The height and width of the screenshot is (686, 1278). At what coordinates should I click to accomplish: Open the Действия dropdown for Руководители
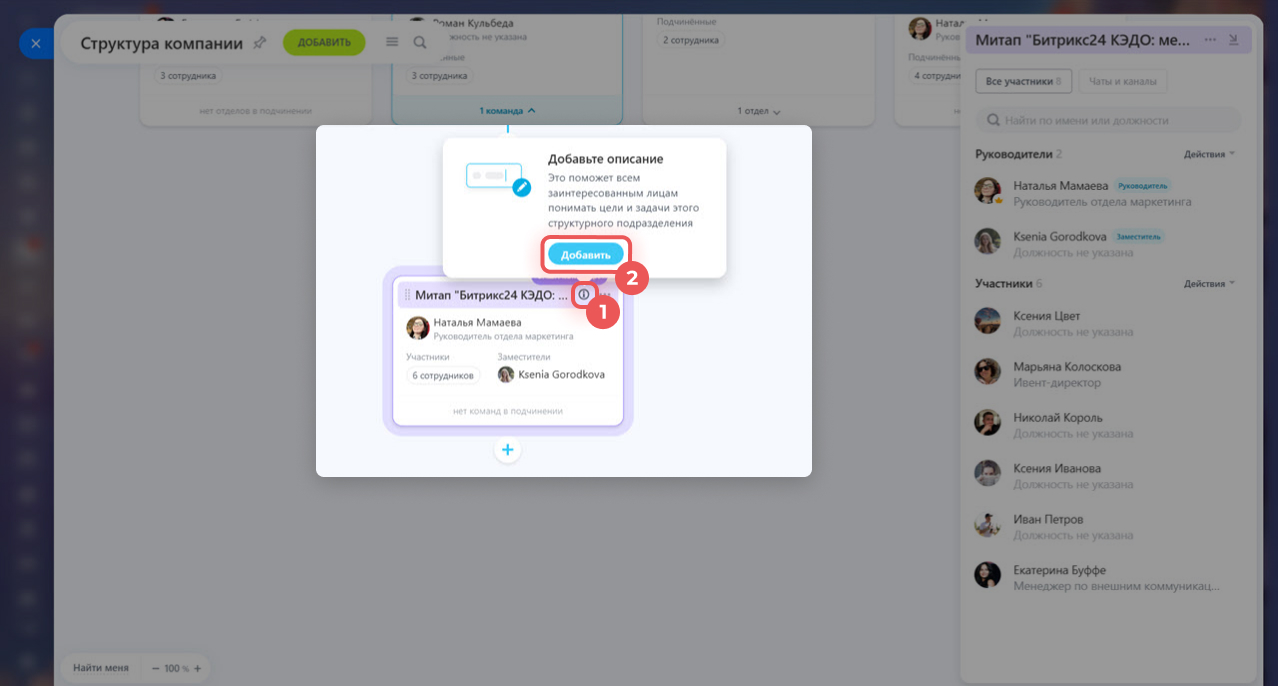click(1210, 155)
